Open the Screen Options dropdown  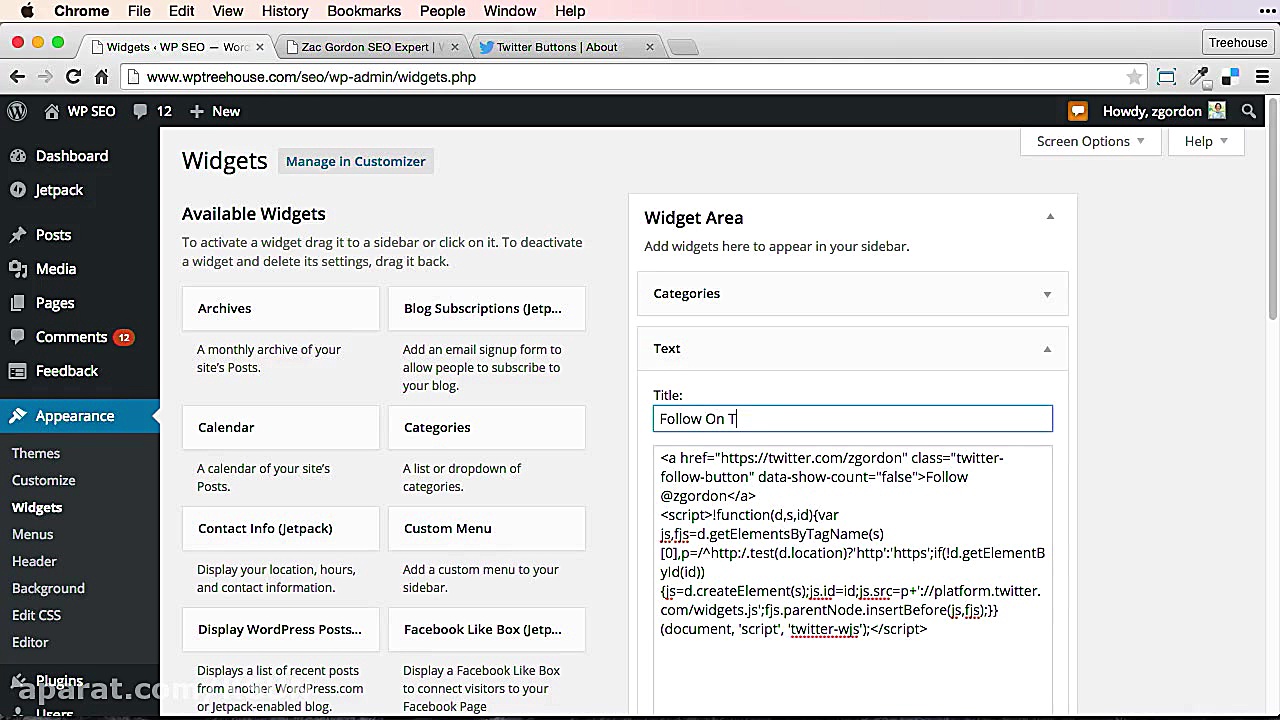(1090, 141)
